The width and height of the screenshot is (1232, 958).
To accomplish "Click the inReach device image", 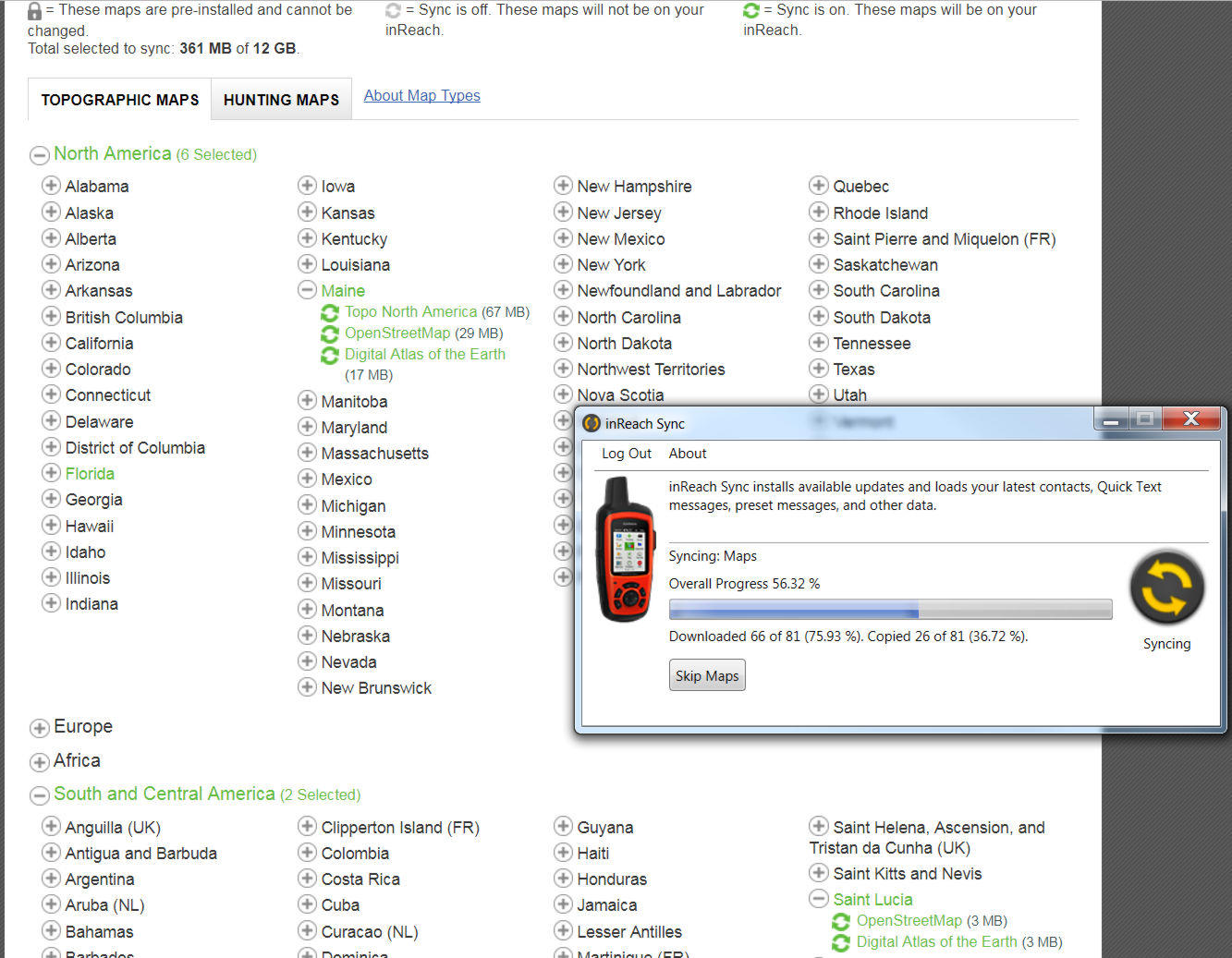I will [626, 549].
